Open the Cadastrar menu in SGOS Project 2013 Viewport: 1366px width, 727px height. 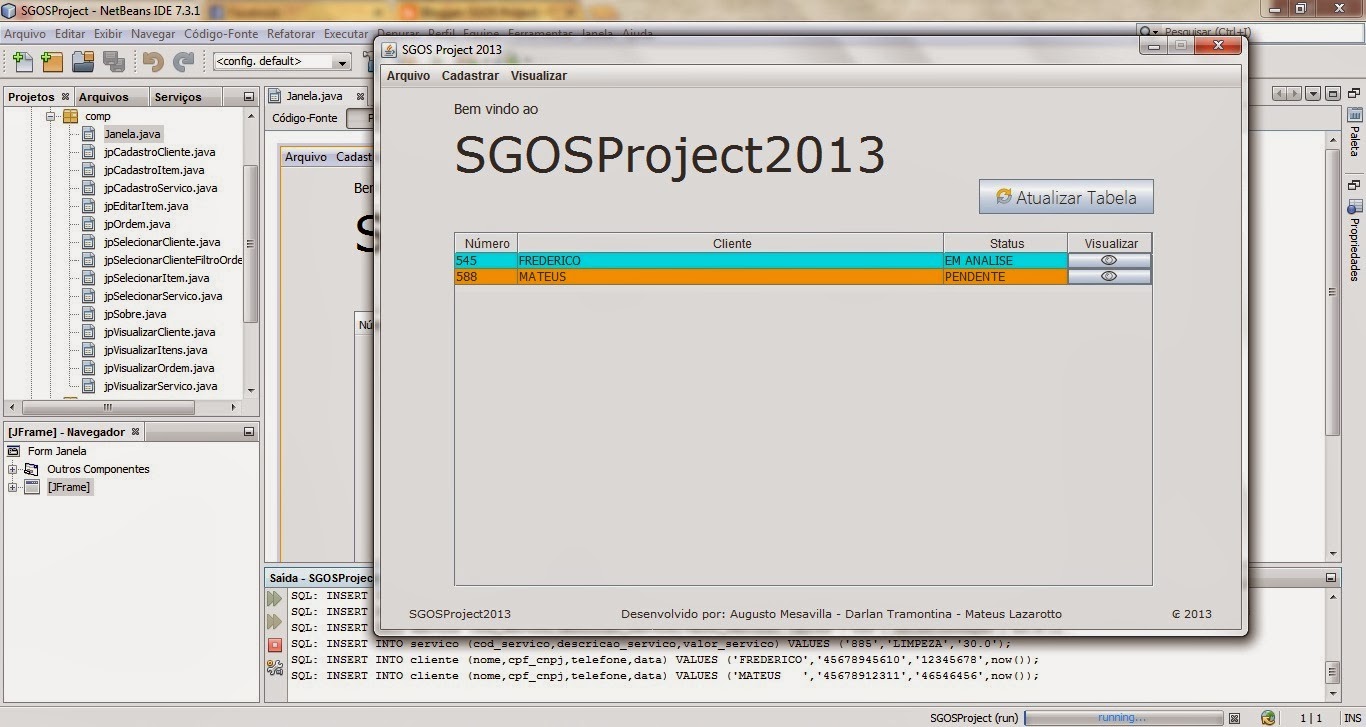[x=470, y=75]
